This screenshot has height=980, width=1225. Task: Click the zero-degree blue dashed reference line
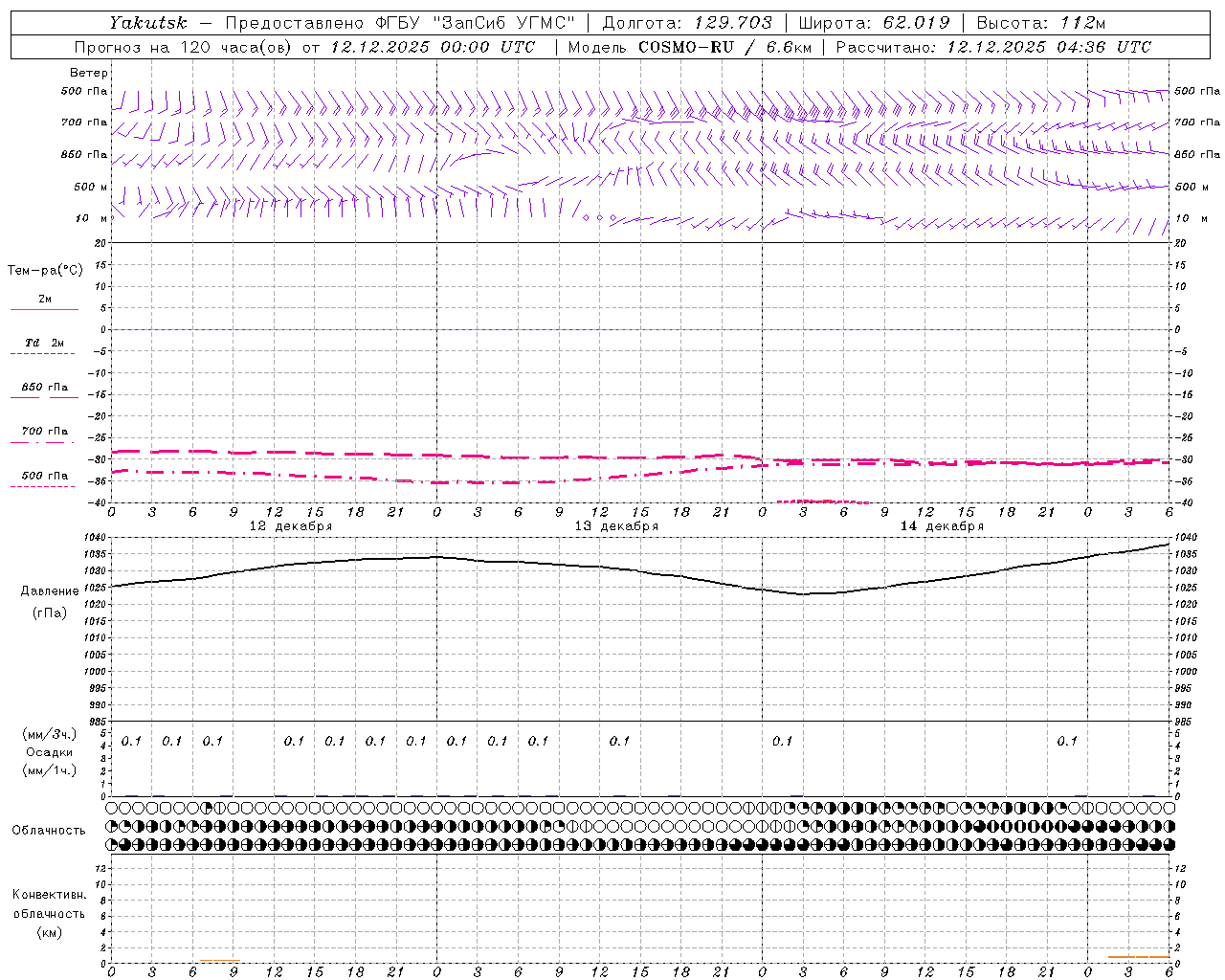639,329
